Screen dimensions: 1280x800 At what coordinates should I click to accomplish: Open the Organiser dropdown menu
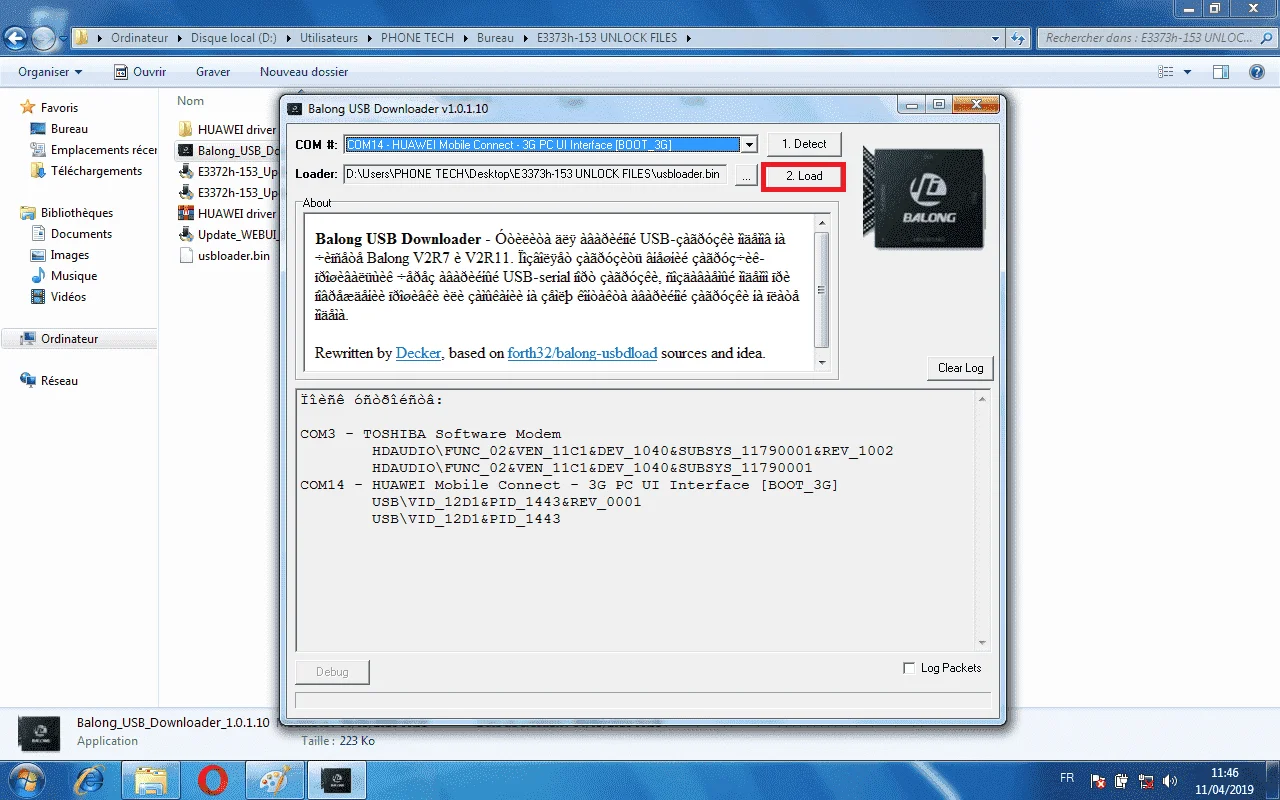tap(50, 72)
